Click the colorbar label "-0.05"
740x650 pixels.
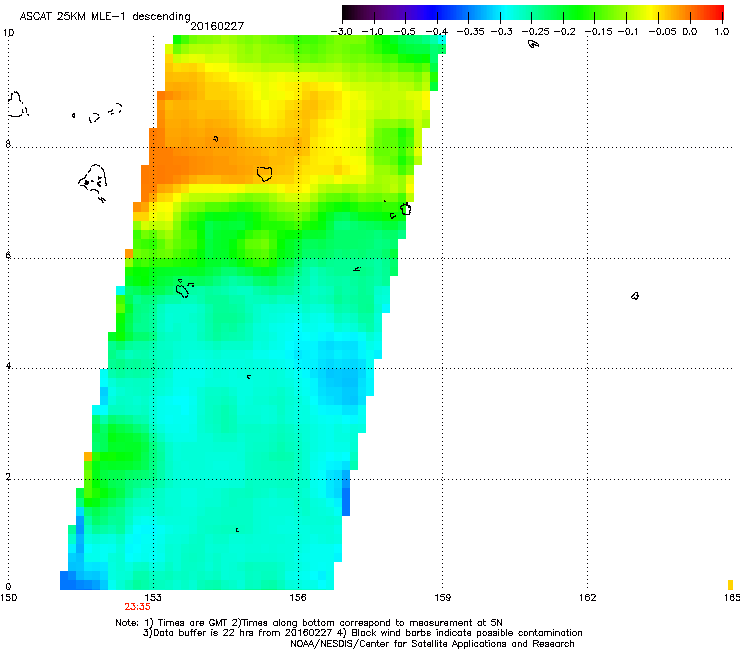click(x=663, y=32)
